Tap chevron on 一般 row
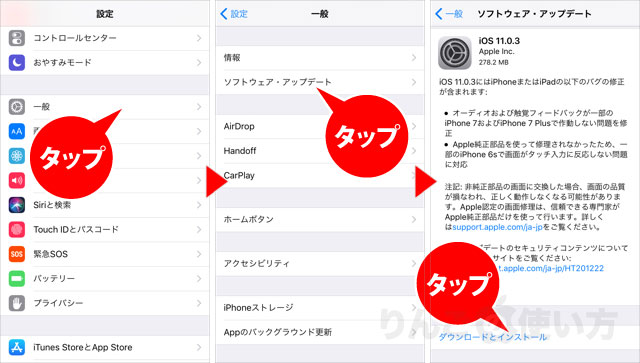This screenshot has height=363, width=640. pyautogui.click(x=199, y=107)
